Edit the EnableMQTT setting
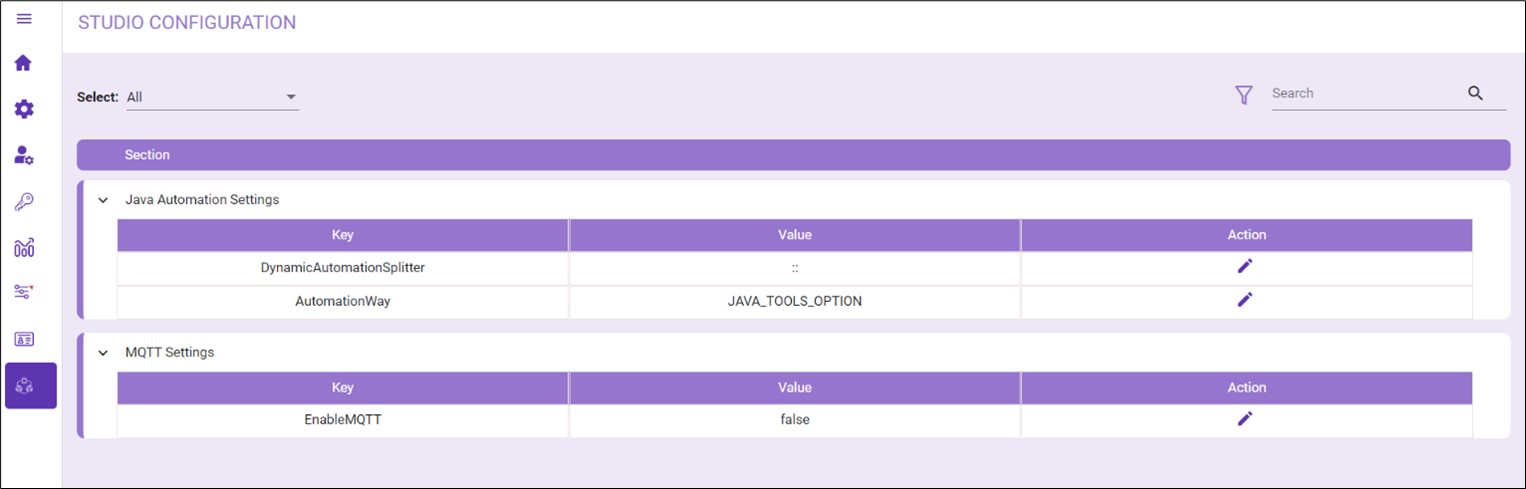1526x489 pixels. pos(1245,419)
